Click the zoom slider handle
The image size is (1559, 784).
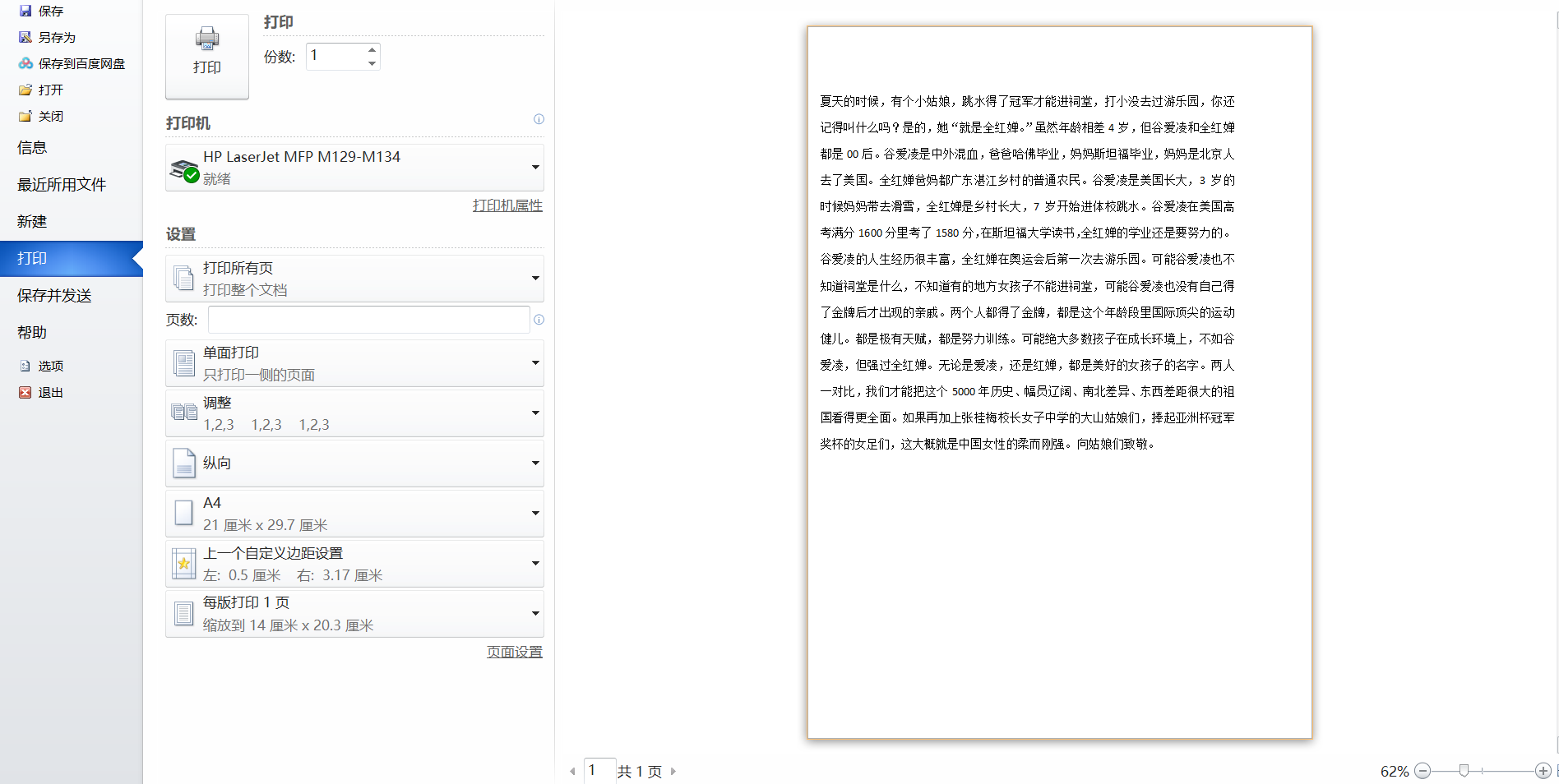(1464, 771)
